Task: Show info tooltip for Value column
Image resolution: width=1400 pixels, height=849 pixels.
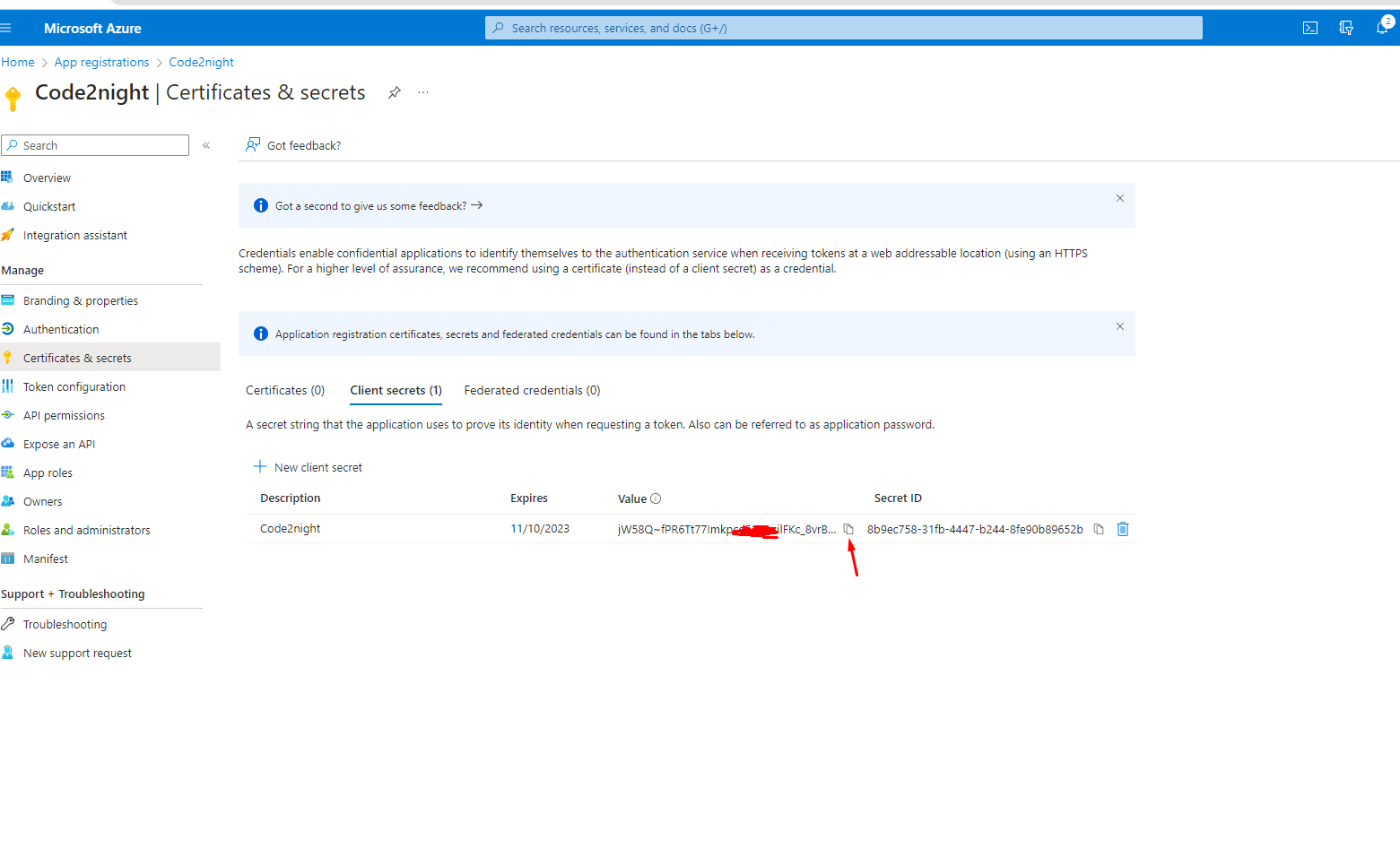Action: click(656, 498)
